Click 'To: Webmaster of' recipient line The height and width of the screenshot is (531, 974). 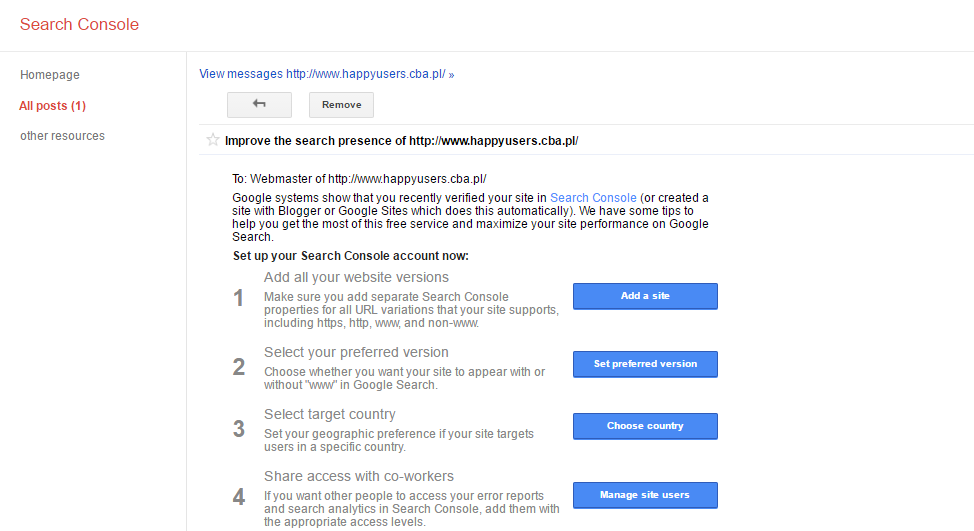click(359, 179)
